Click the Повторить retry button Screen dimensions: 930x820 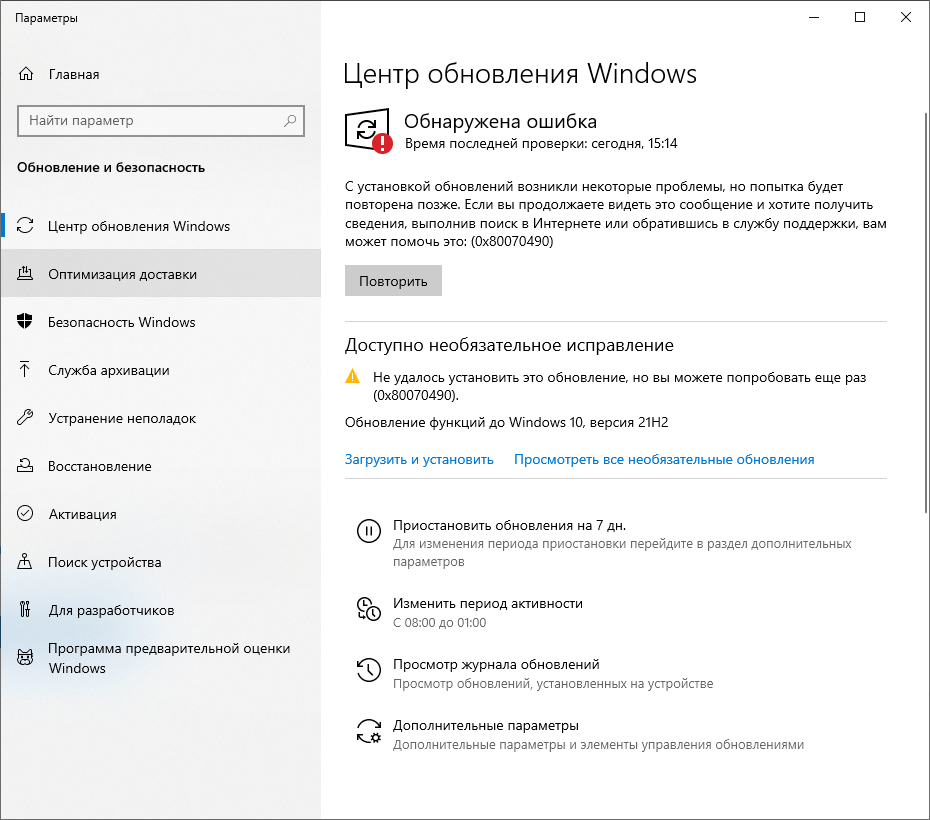(x=393, y=280)
